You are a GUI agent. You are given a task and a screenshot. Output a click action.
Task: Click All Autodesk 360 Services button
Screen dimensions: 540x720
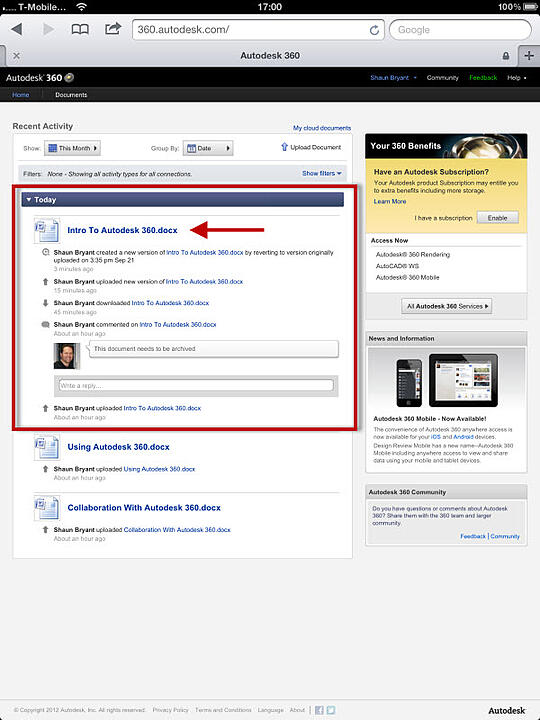[x=446, y=306]
